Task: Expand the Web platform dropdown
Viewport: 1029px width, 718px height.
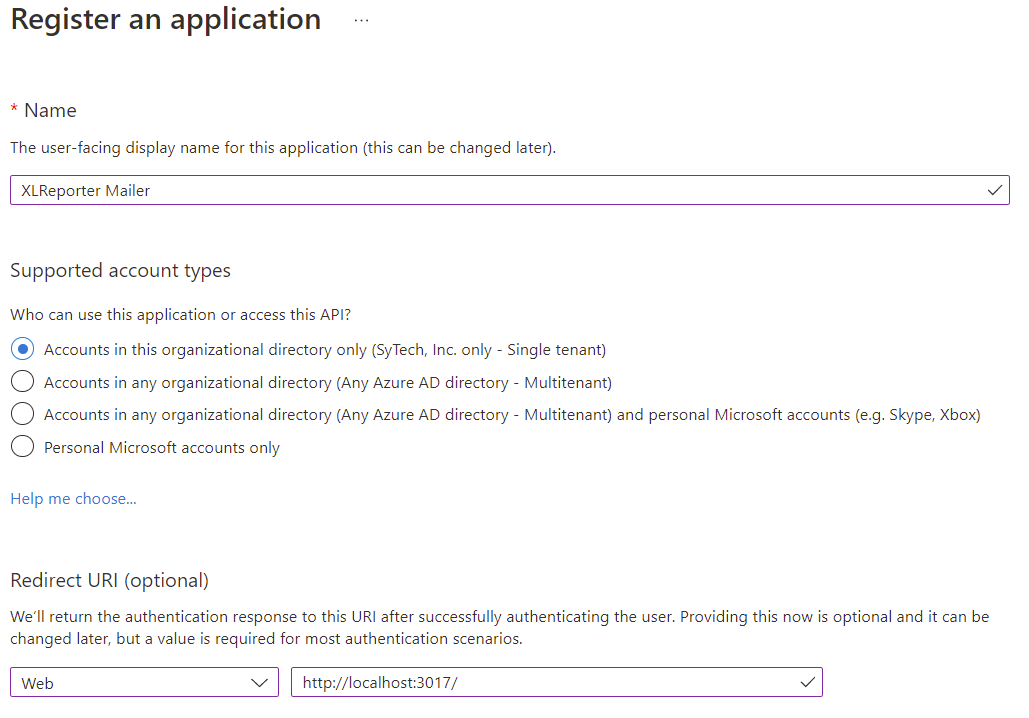Action: [144, 683]
